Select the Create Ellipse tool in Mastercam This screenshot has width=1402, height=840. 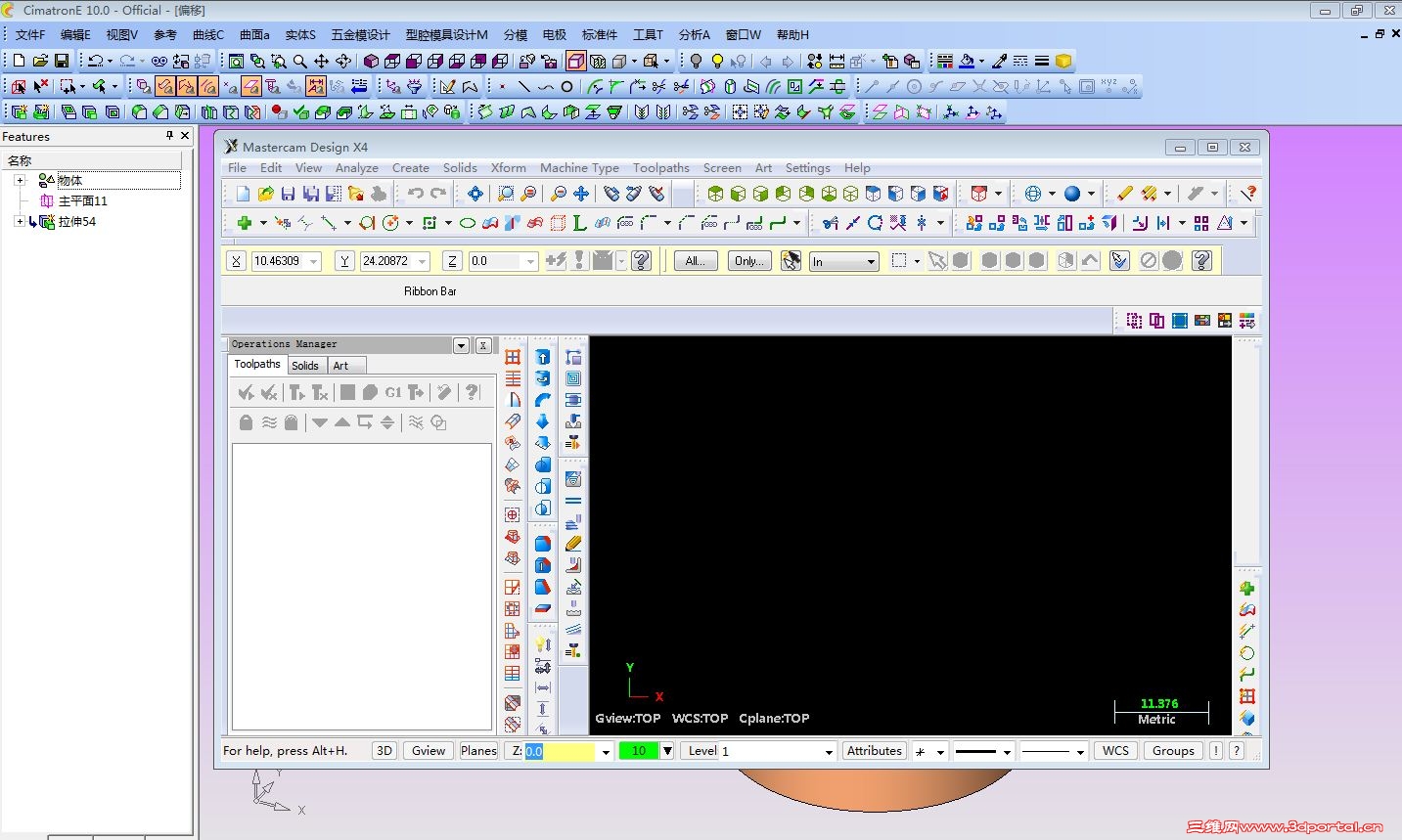coord(468,223)
